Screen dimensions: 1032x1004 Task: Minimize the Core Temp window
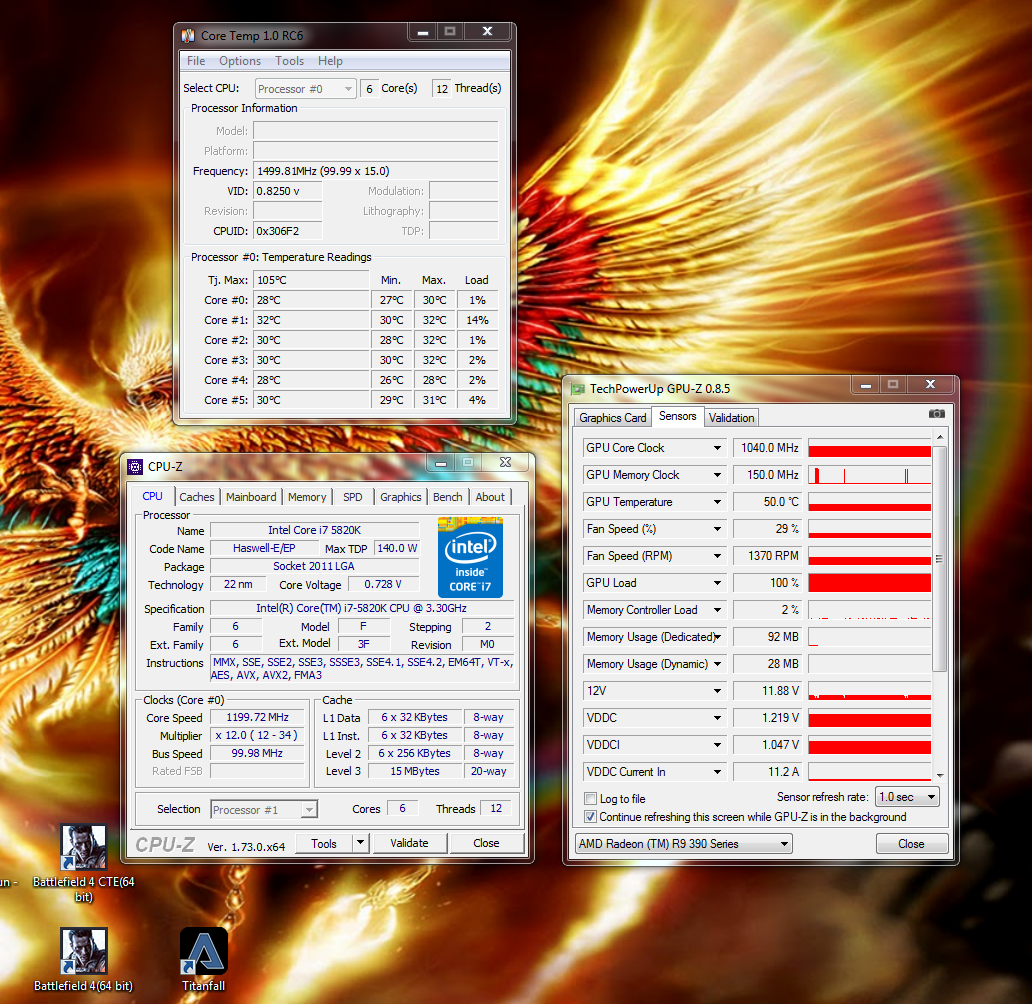tap(423, 32)
